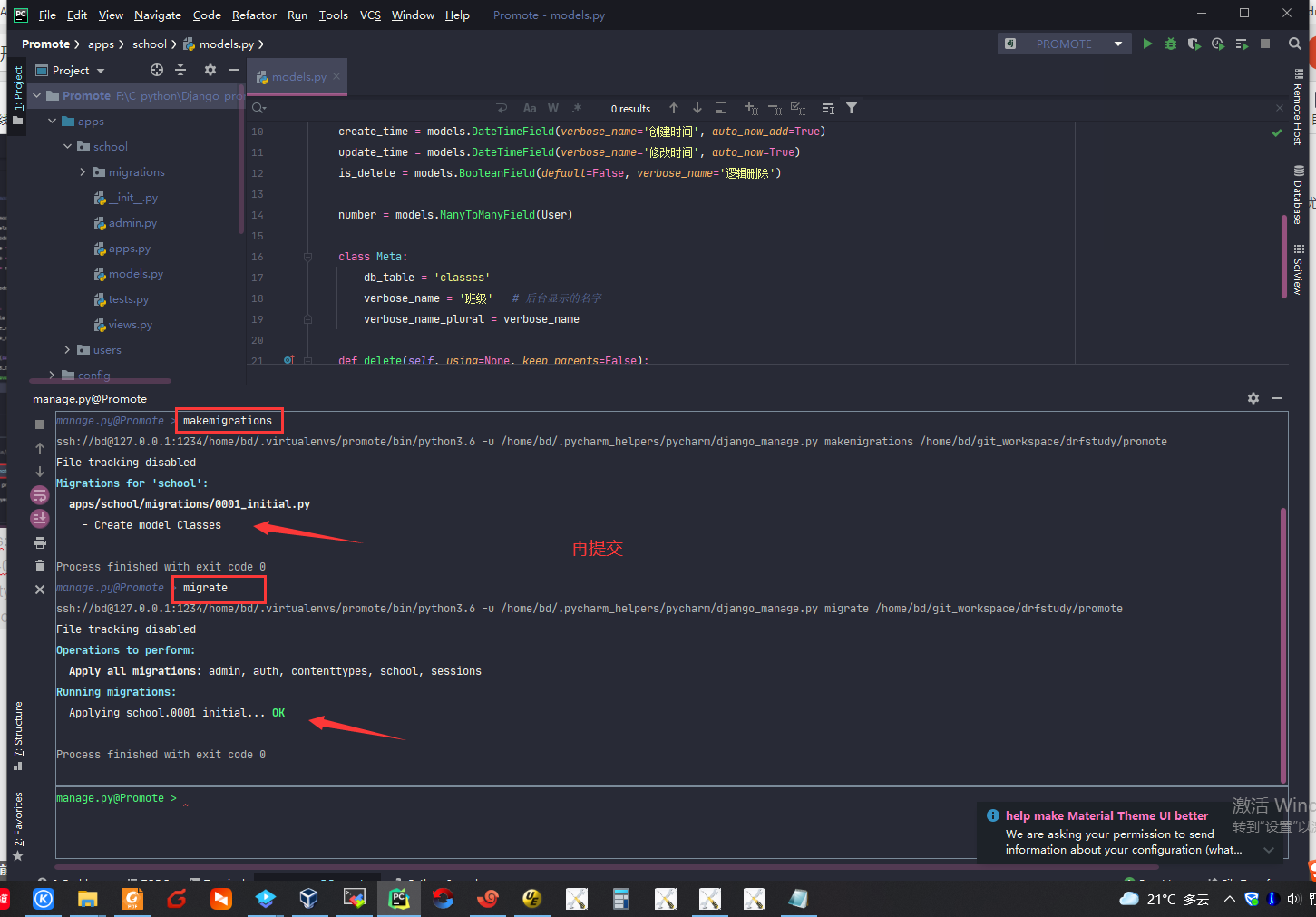
Task: Go to next occurrence arrow in find bar
Action: [697, 108]
